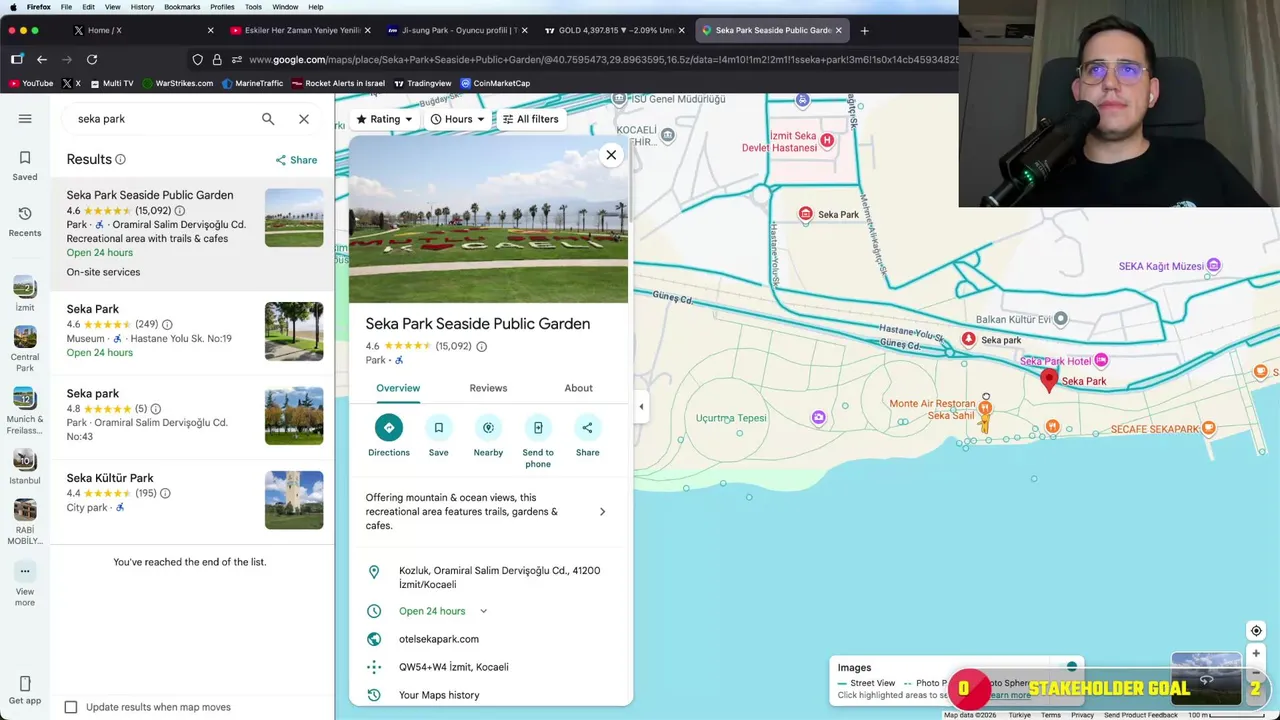Click the Save place button
Image resolution: width=1280 pixels, height=720 pixels.
coord(438,437)
